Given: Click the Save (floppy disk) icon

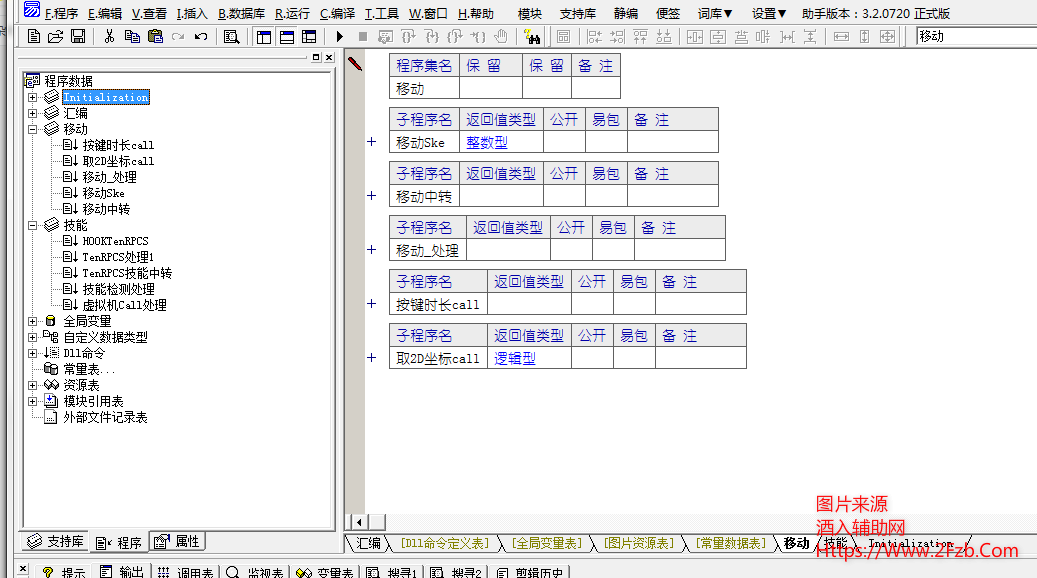Looking at the screenshot, I should coord(78,37).
